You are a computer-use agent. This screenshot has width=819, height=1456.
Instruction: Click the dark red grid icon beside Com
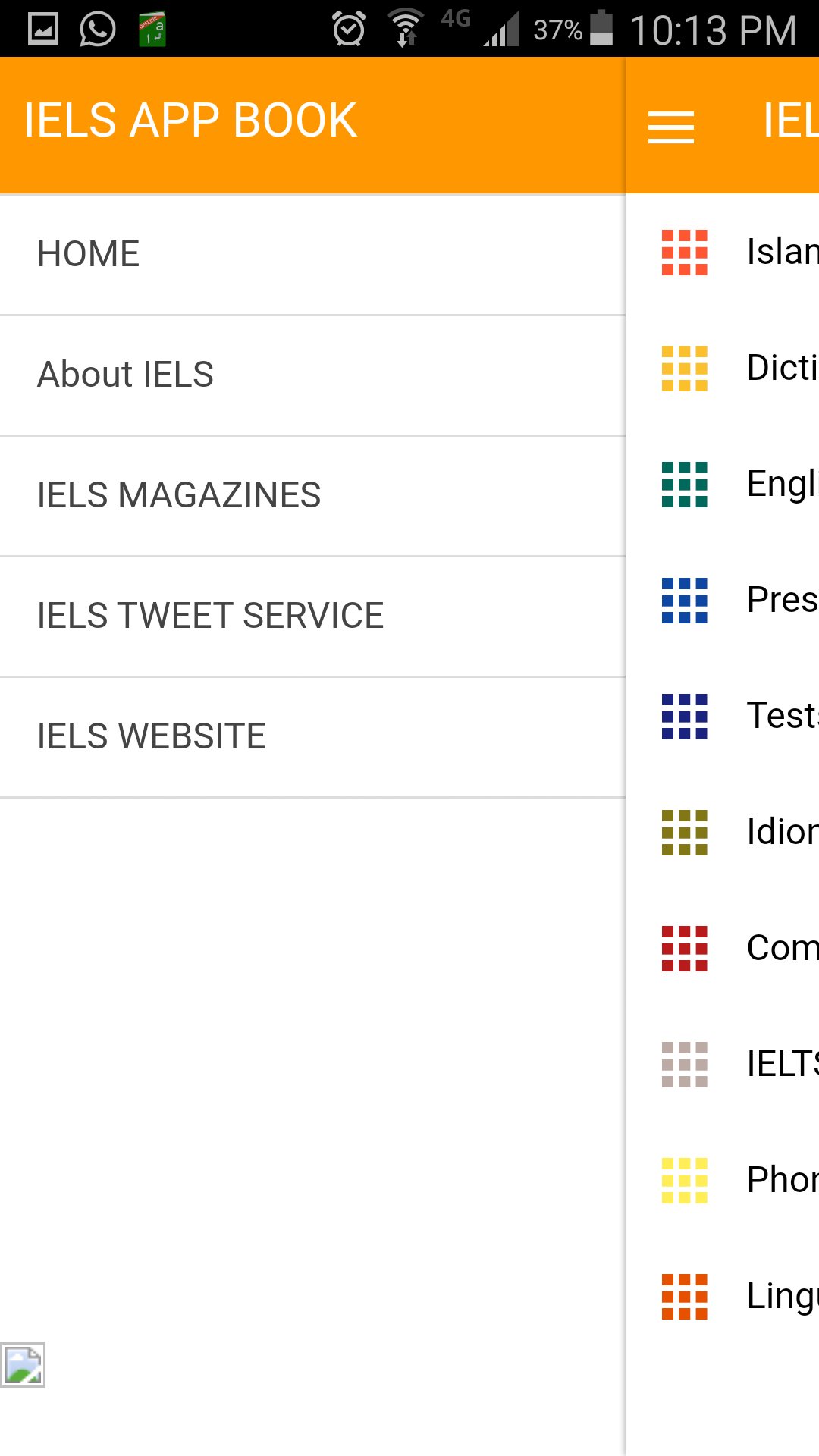[x=684, y=949]
